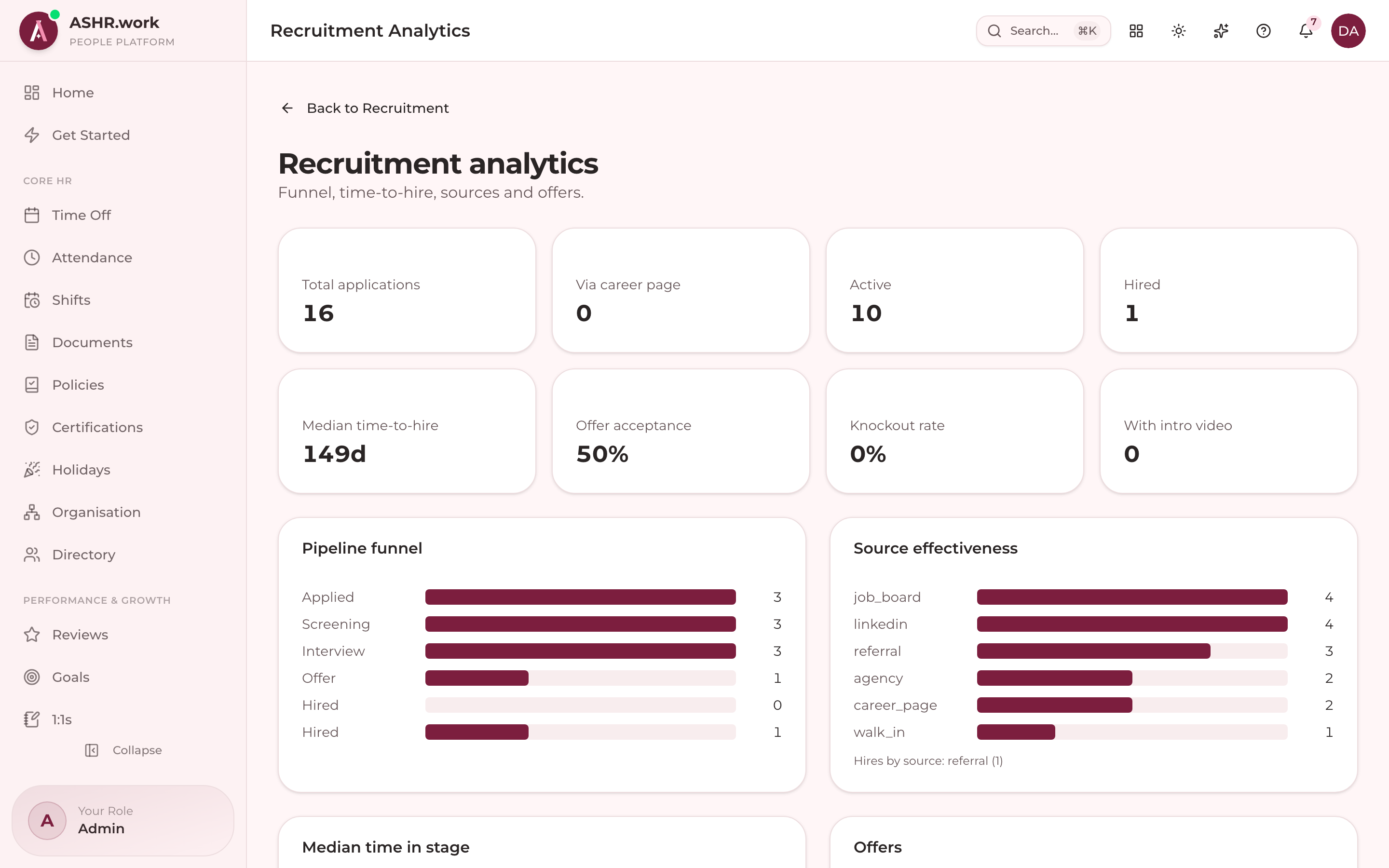
Task: Click the walk_in source bar
Action: (1132, 732)
